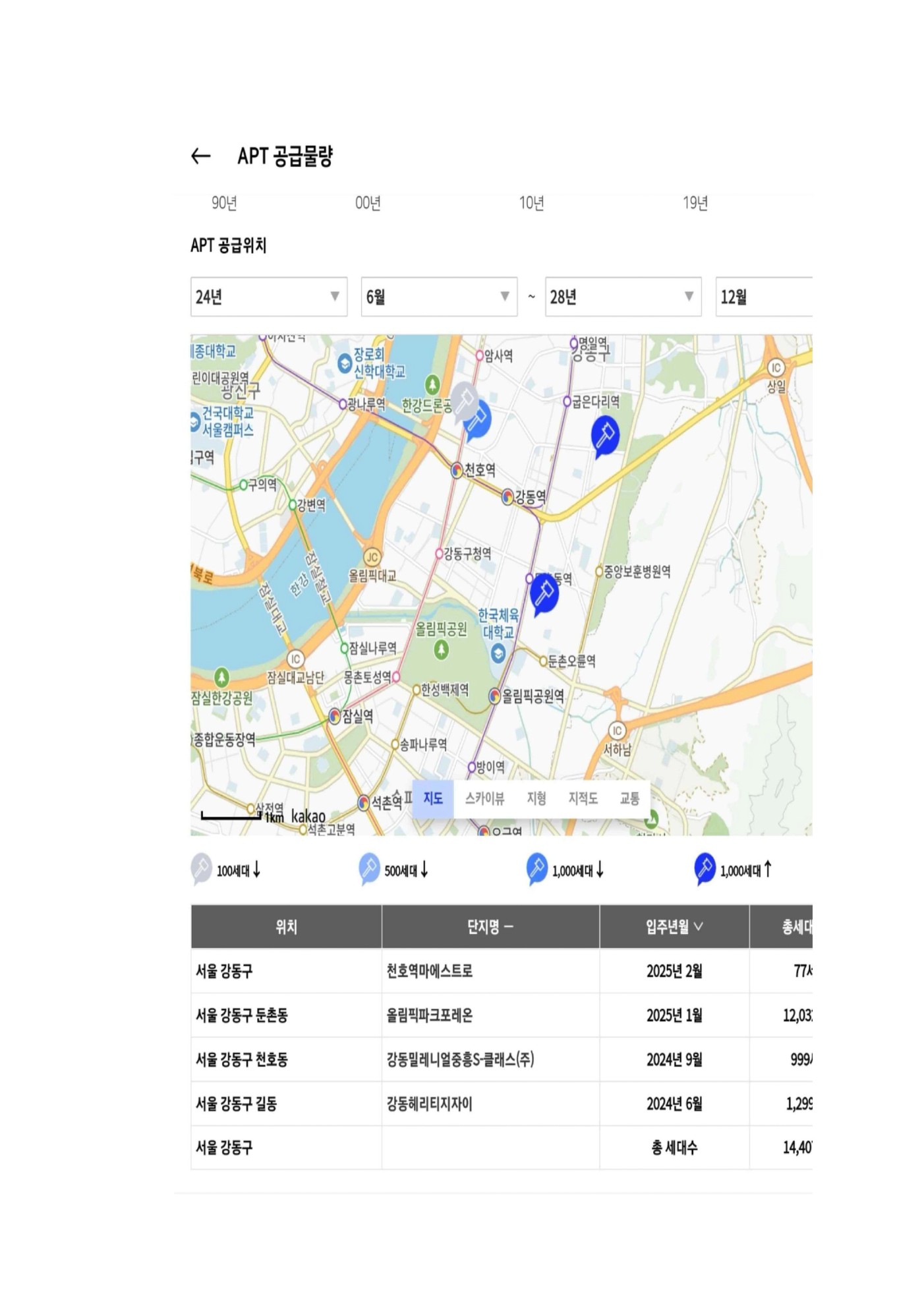Click the APT 공급물량 page title

point(285,156)
